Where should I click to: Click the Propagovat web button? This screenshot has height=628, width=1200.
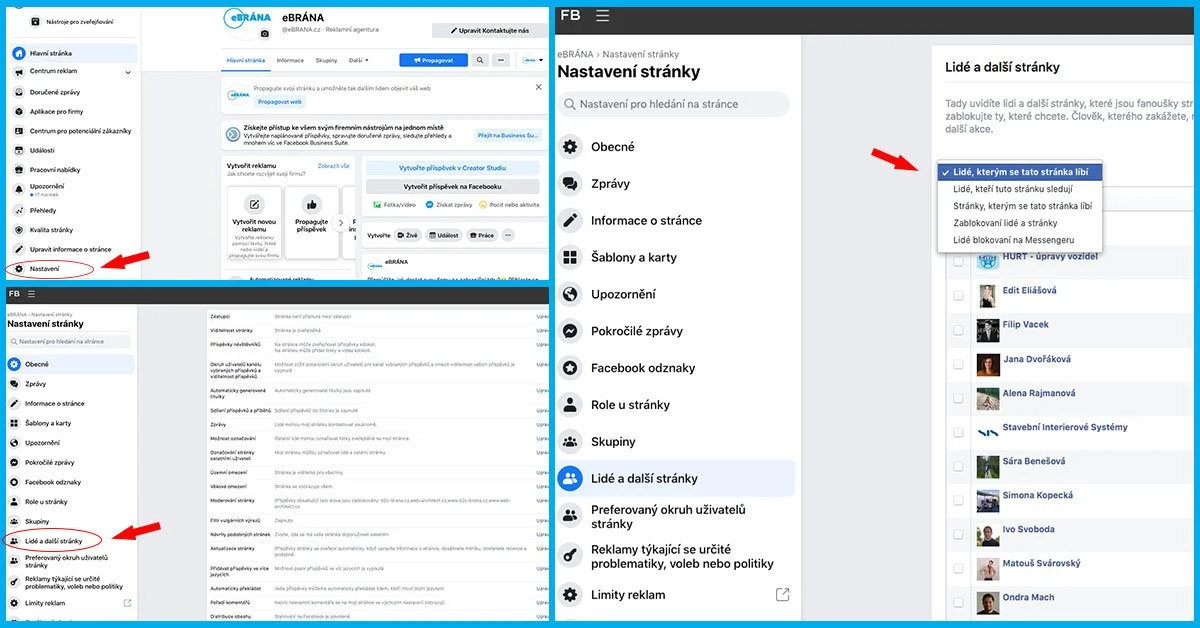(279, 102)
